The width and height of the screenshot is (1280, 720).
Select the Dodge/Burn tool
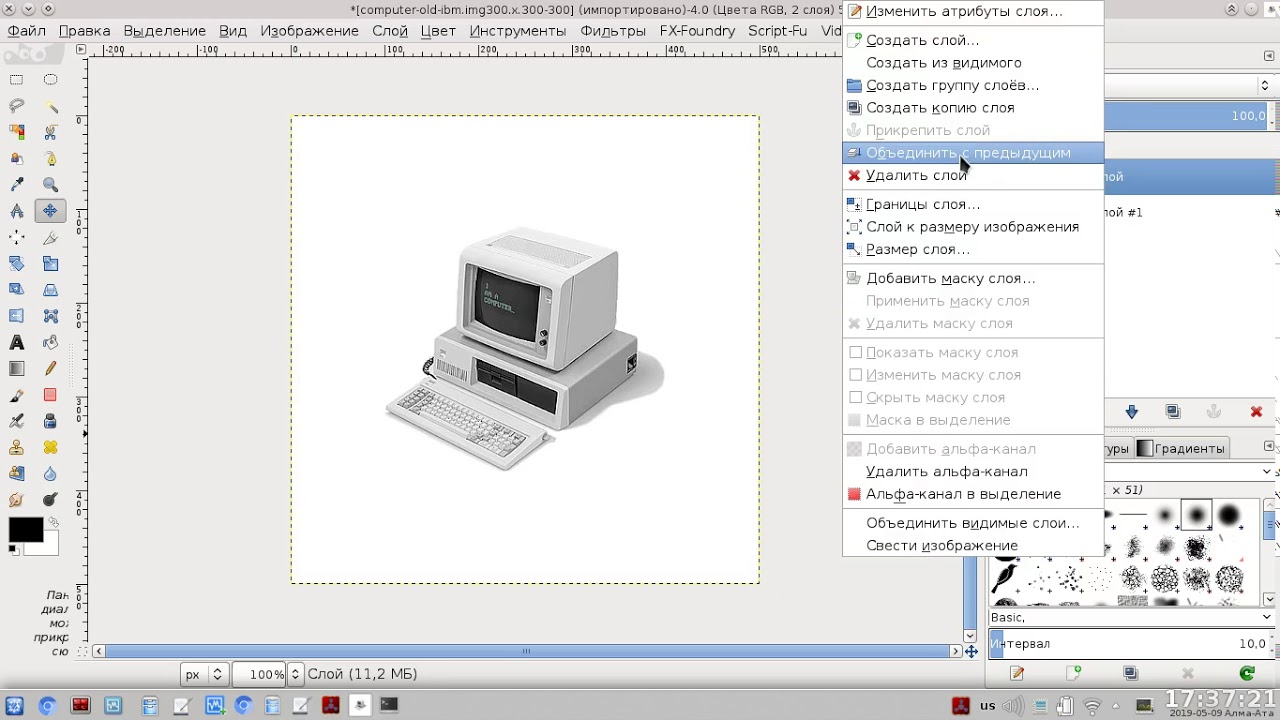tap(50, 500)
